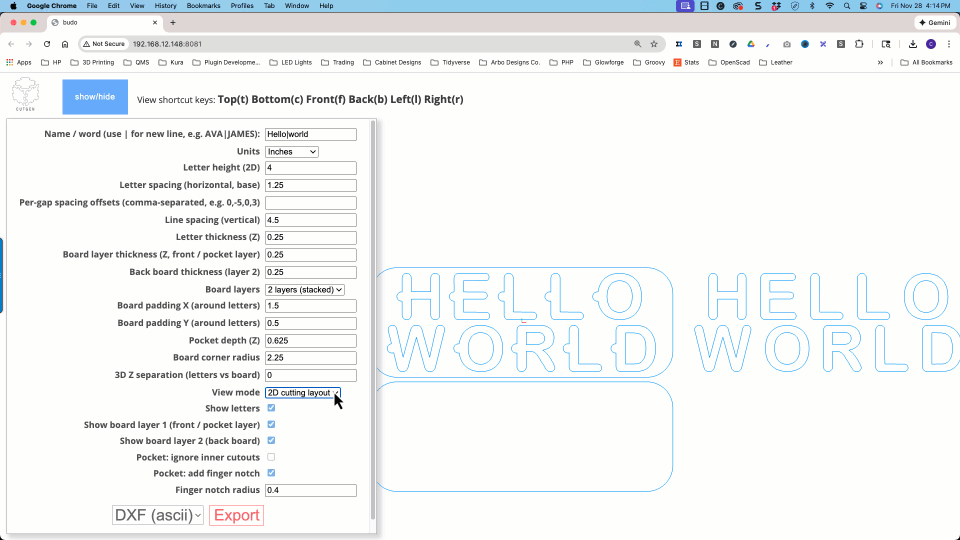Screen dimensions: 960x540
Task: Click the home icon in browser toolbar
Action: [65, 44]
